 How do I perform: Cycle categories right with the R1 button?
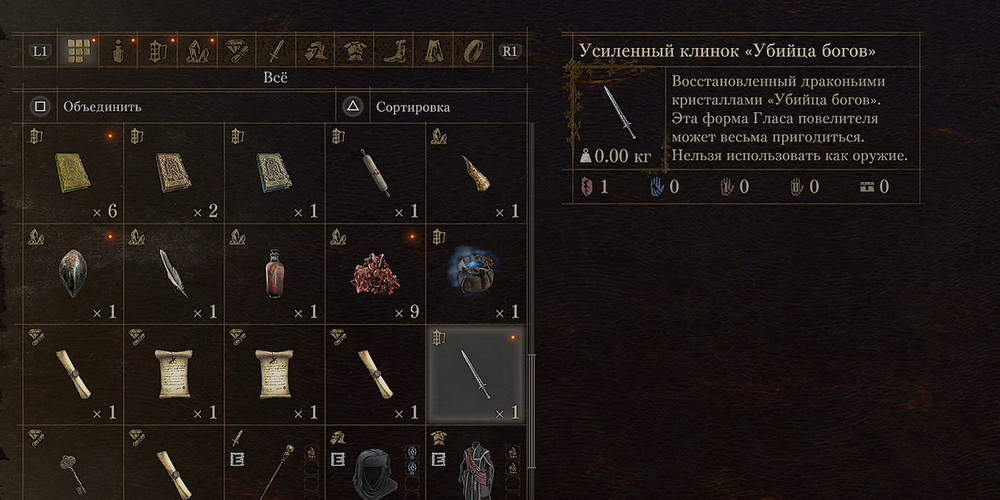pyautogui.click(x=510, y=52)
